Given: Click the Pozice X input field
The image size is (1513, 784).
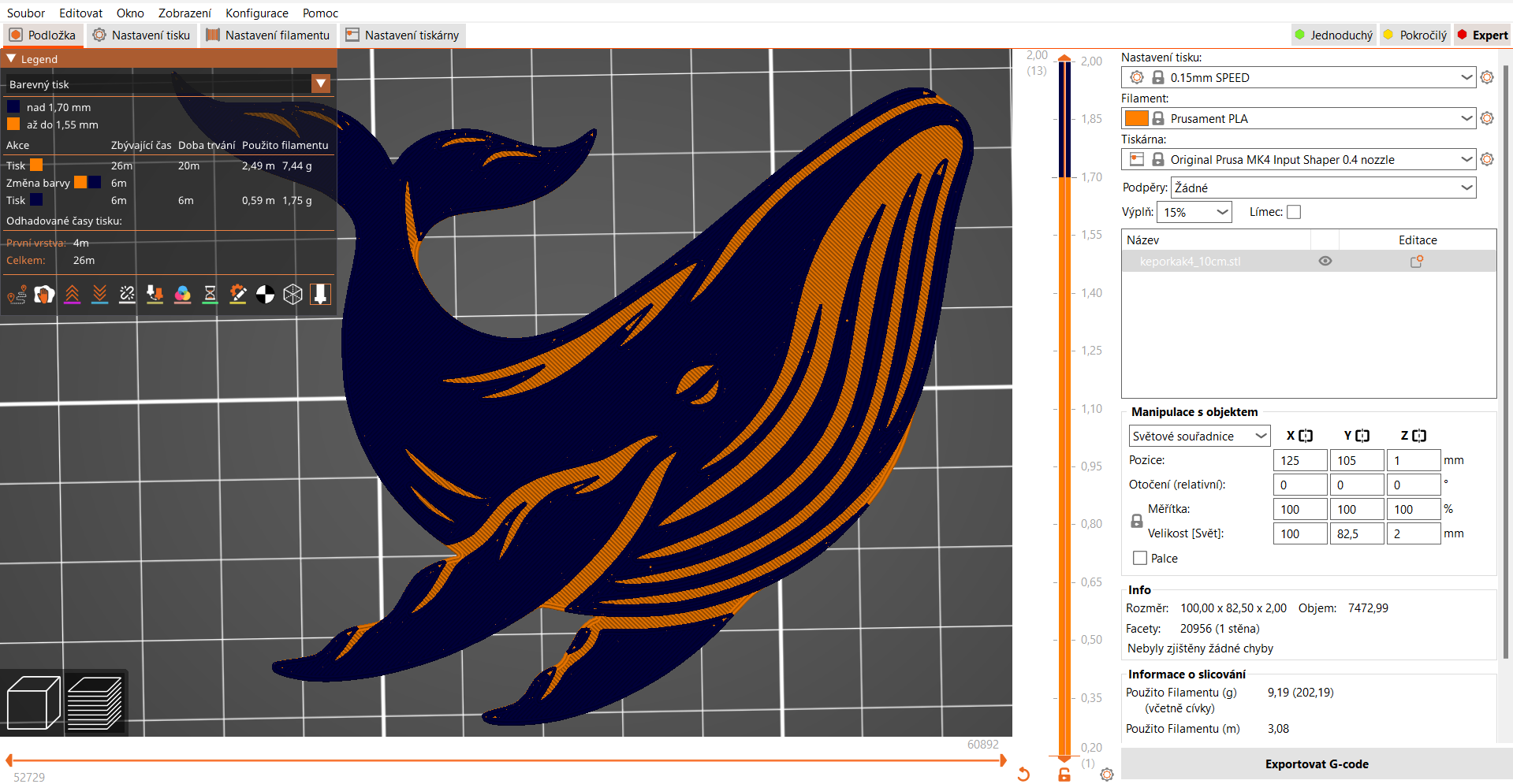Looking at the screenshot, I should point(1300,460).
